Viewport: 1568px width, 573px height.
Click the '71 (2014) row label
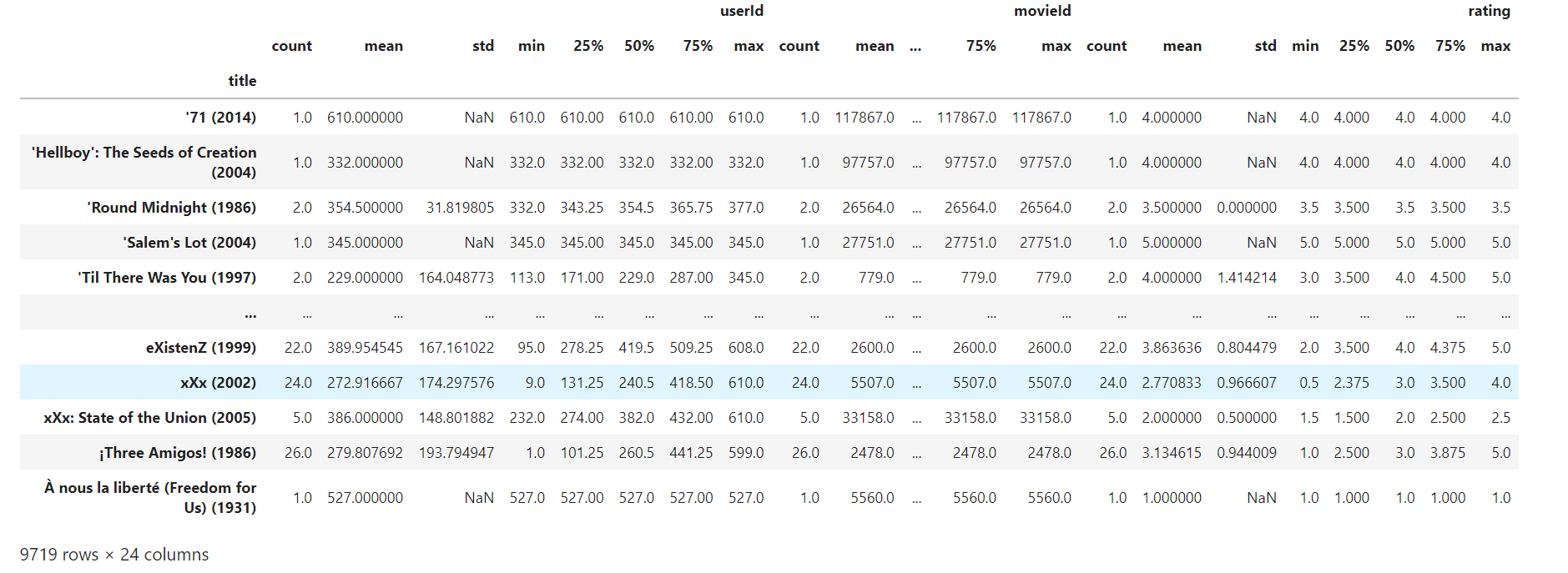pyautogui.click(x=220, y=118)
